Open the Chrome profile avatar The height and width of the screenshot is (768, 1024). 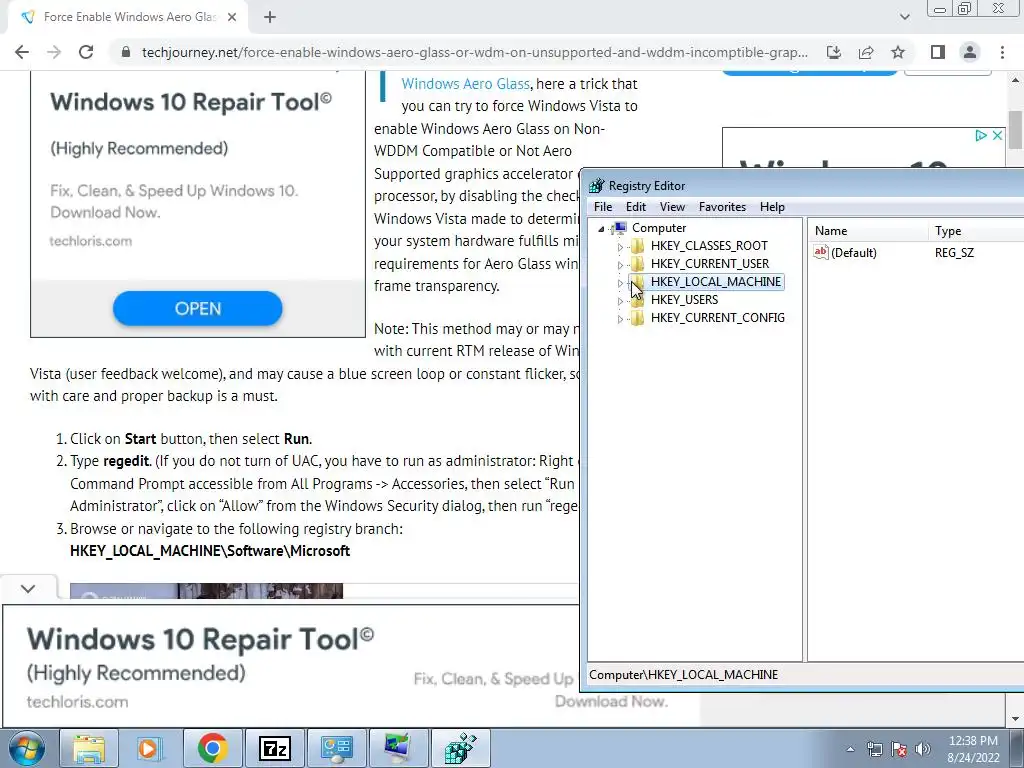point(970,52)
